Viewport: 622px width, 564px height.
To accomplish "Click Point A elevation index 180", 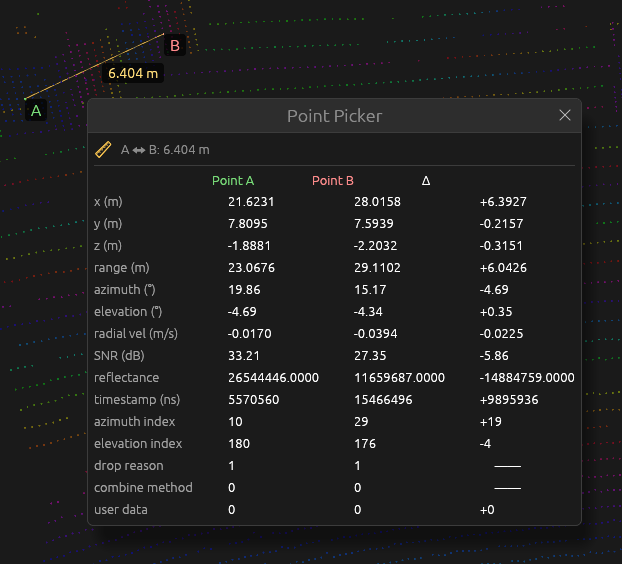I will point(239,444).
